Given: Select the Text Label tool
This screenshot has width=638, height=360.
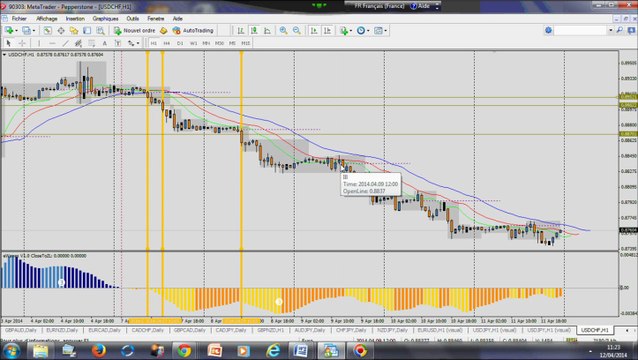Looking at the screenshot, I should (118, 43).
